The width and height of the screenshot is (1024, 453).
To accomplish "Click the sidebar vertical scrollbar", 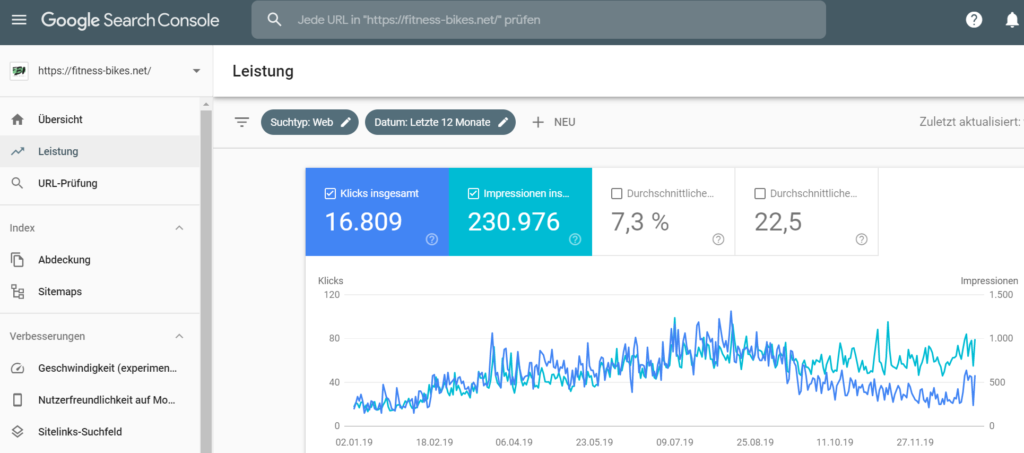I will point(206,281).
